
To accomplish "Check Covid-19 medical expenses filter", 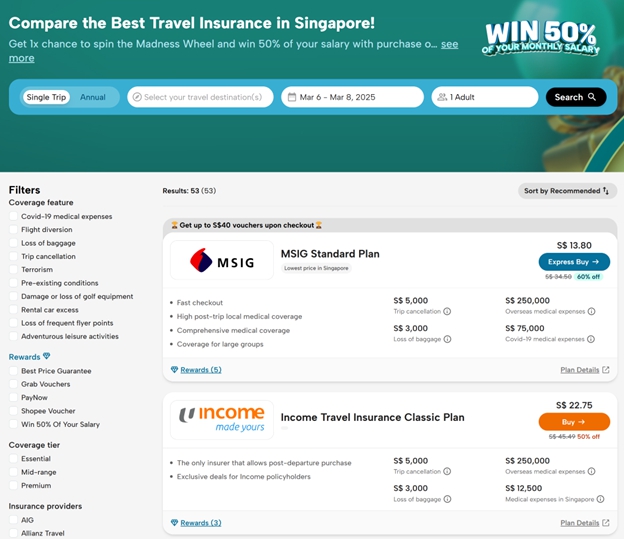I will (x=14, y=216).
